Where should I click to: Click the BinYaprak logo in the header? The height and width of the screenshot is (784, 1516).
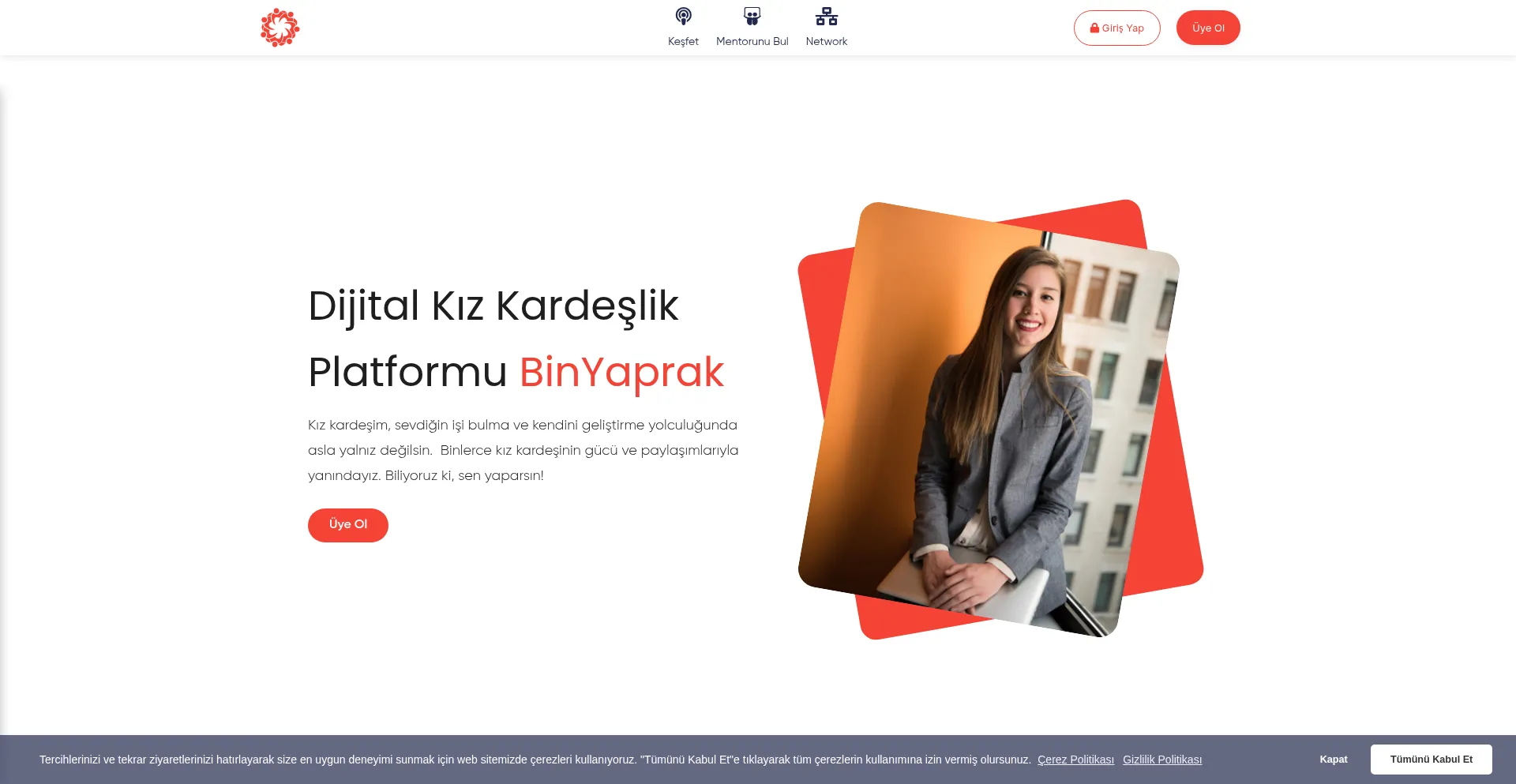point(280,28)
